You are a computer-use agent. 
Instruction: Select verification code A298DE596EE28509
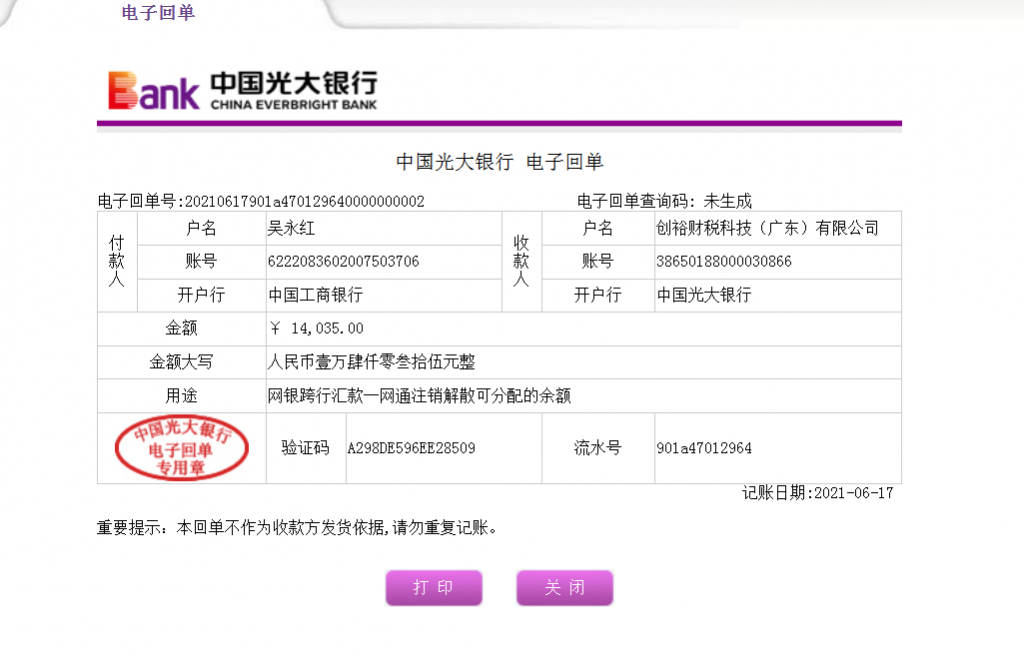411,448
